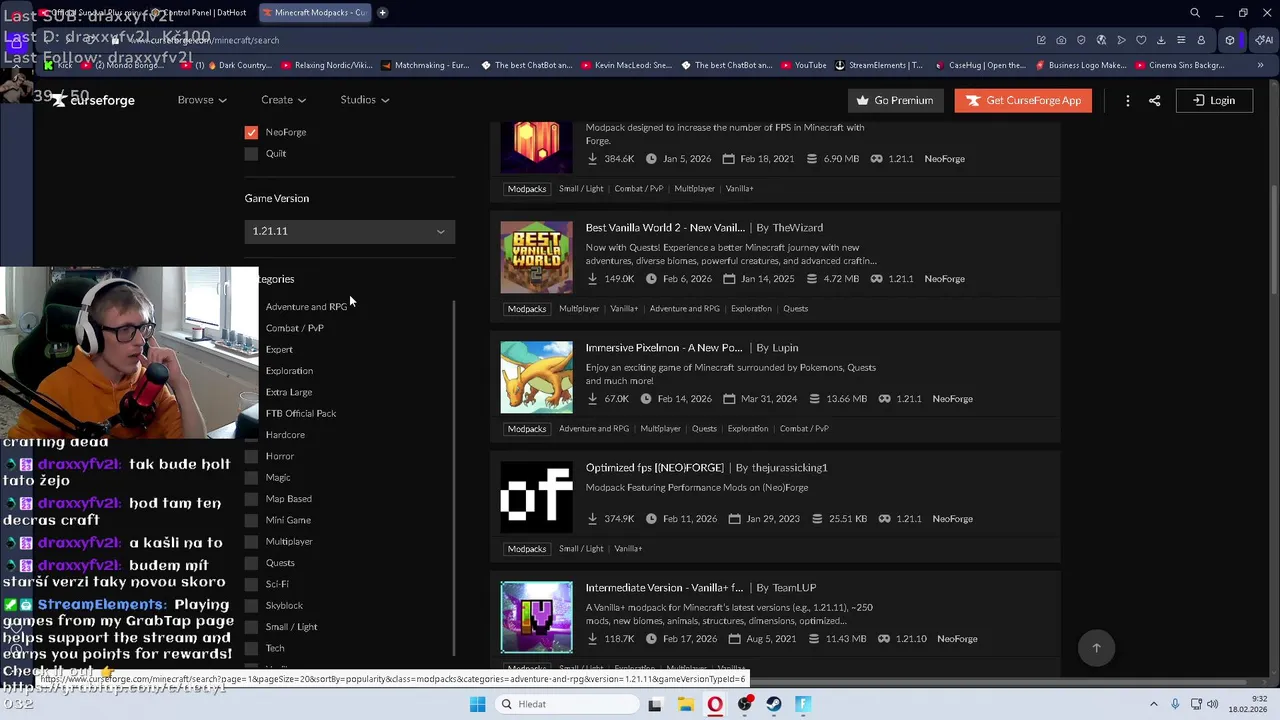Check the Multiplayer category checkbox
The width and height of the screenshot is (1280, 720).
(x=251, y=541)
